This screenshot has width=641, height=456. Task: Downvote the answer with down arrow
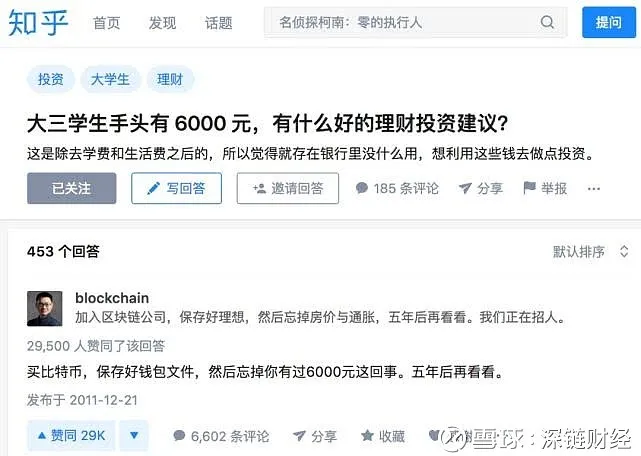coord(134,436)
